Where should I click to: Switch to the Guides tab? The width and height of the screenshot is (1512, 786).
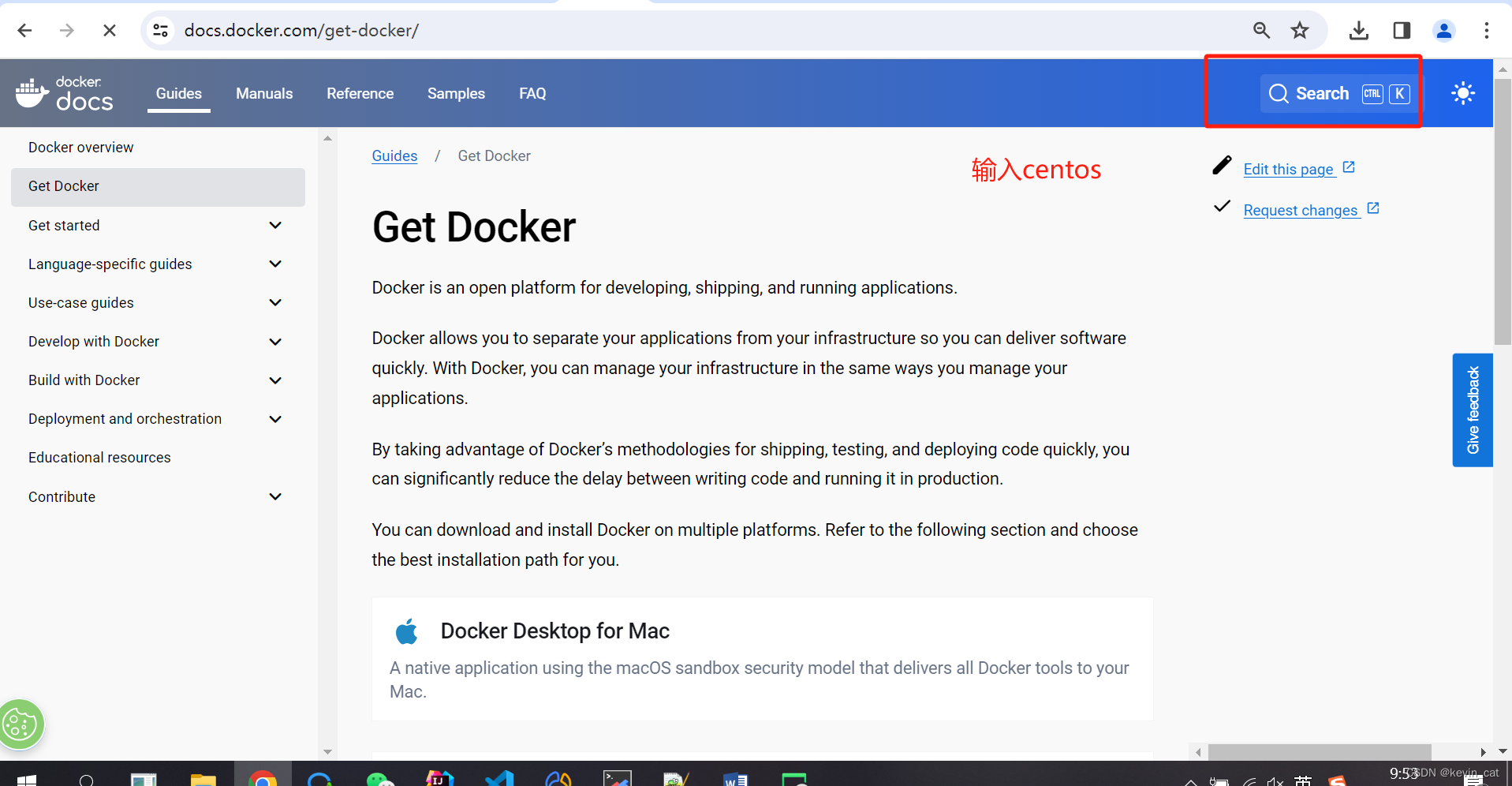coord(179,93)
